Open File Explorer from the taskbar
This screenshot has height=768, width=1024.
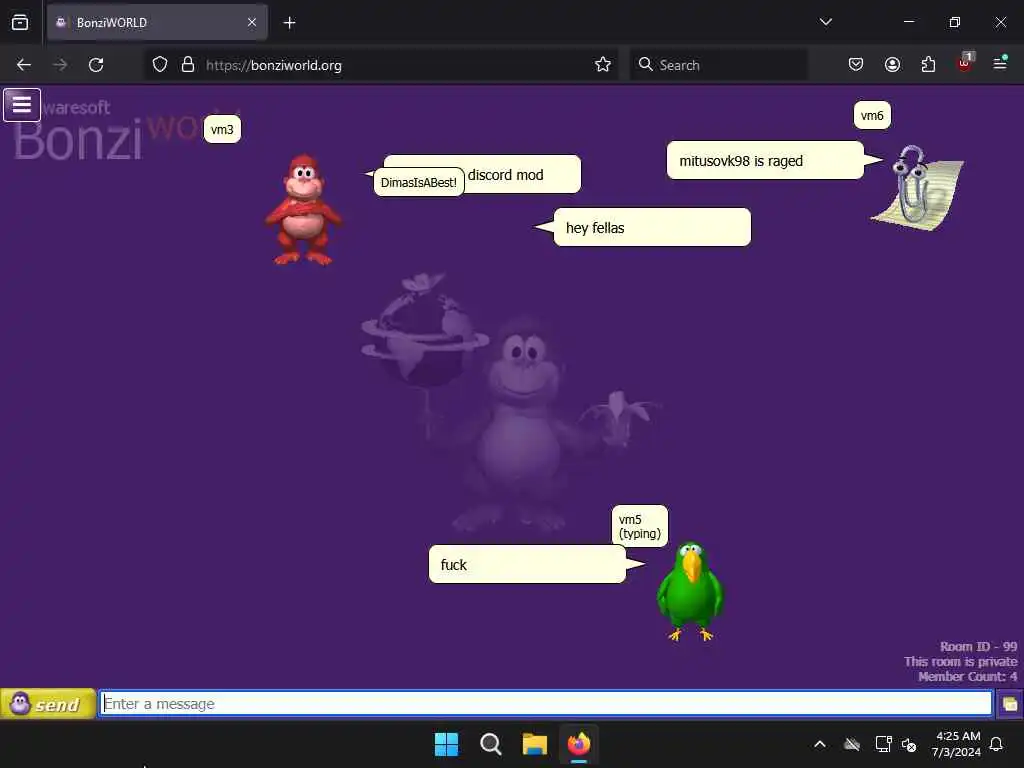535,744
